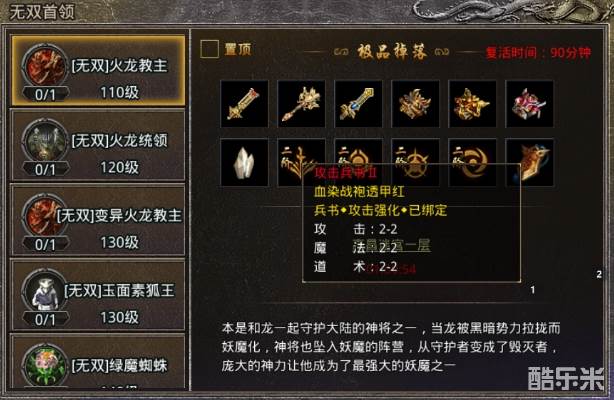
Task: Click the 复活时间 90分钟 label
Action: [x=538, y=52]
